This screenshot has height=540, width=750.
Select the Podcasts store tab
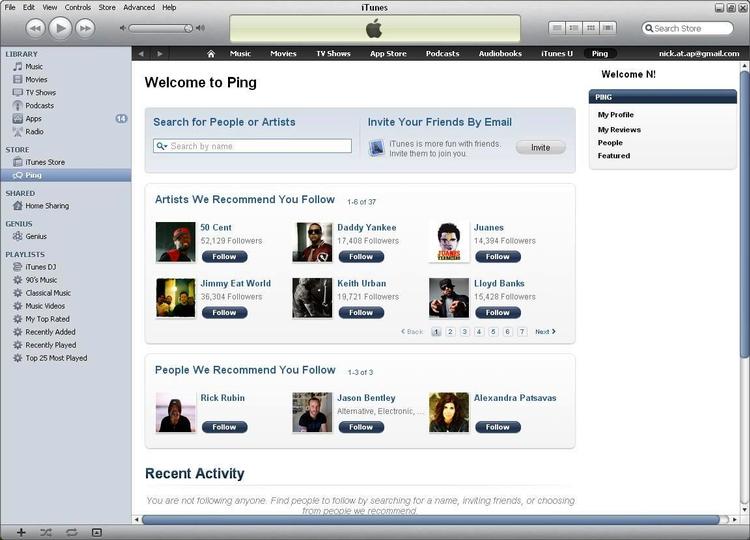pos(442,54)
